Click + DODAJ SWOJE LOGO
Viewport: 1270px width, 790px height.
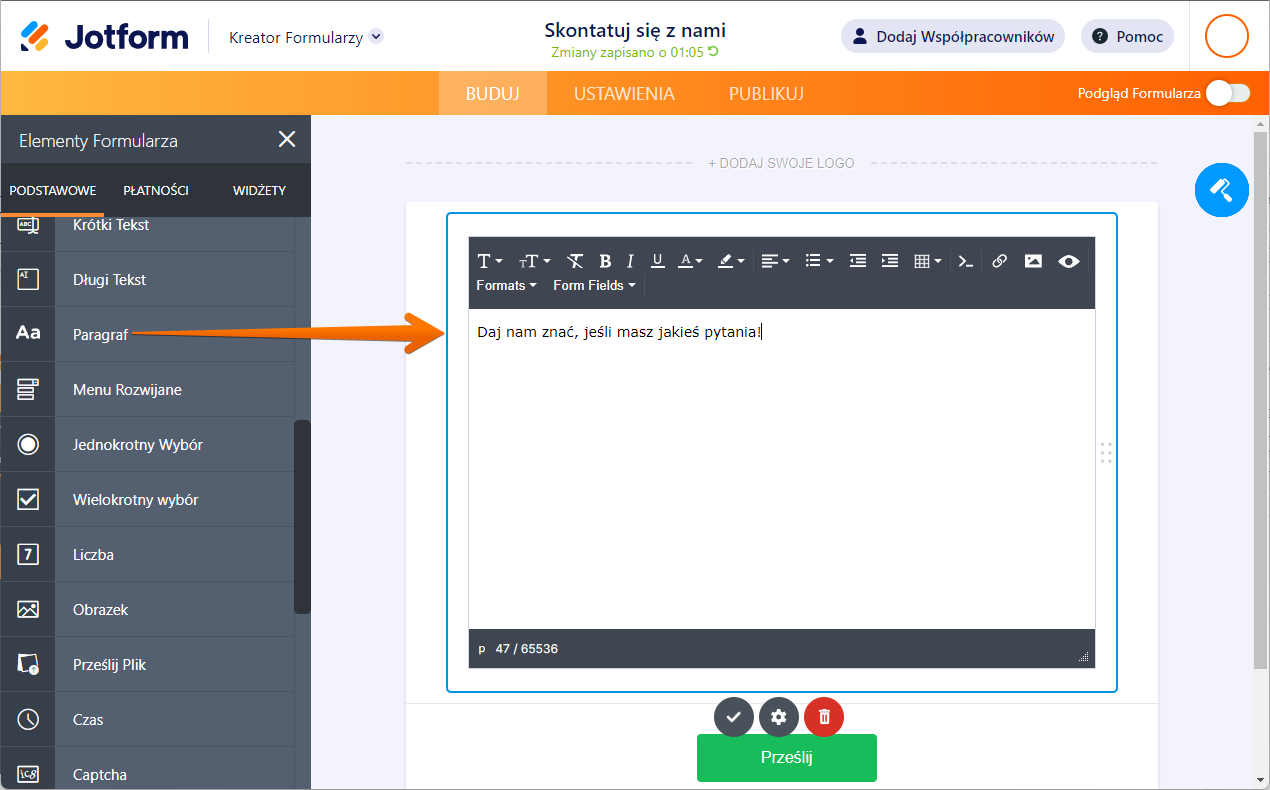[x=781, y=163]
